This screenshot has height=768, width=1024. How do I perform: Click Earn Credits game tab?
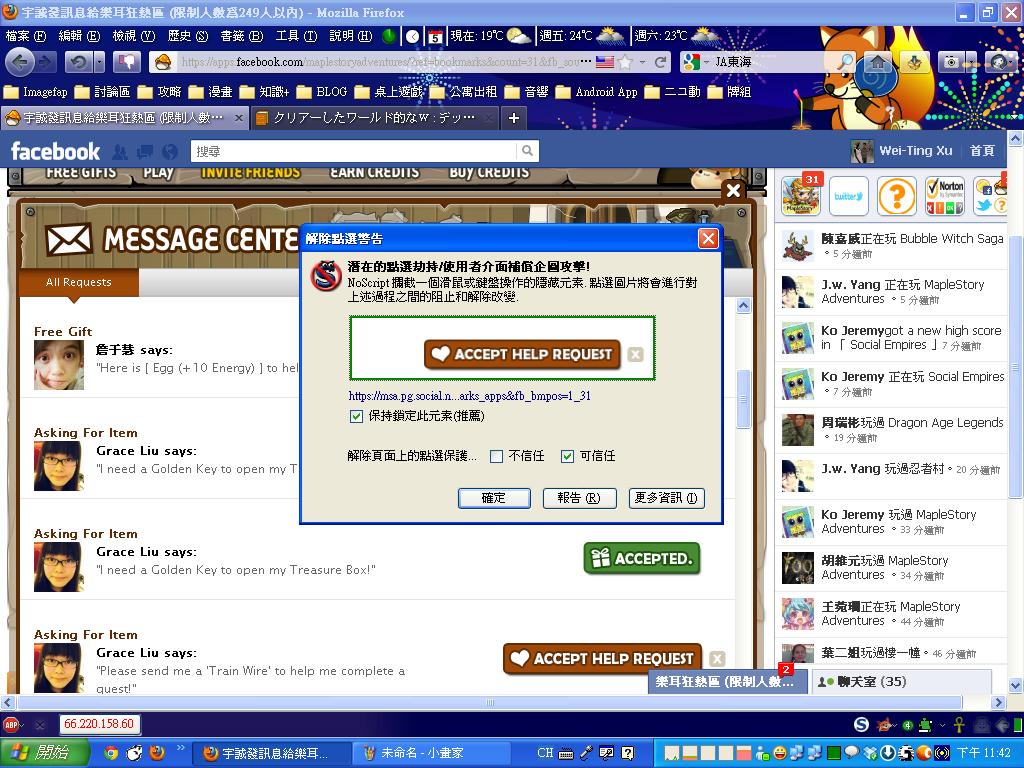click(x=374, y=173)
